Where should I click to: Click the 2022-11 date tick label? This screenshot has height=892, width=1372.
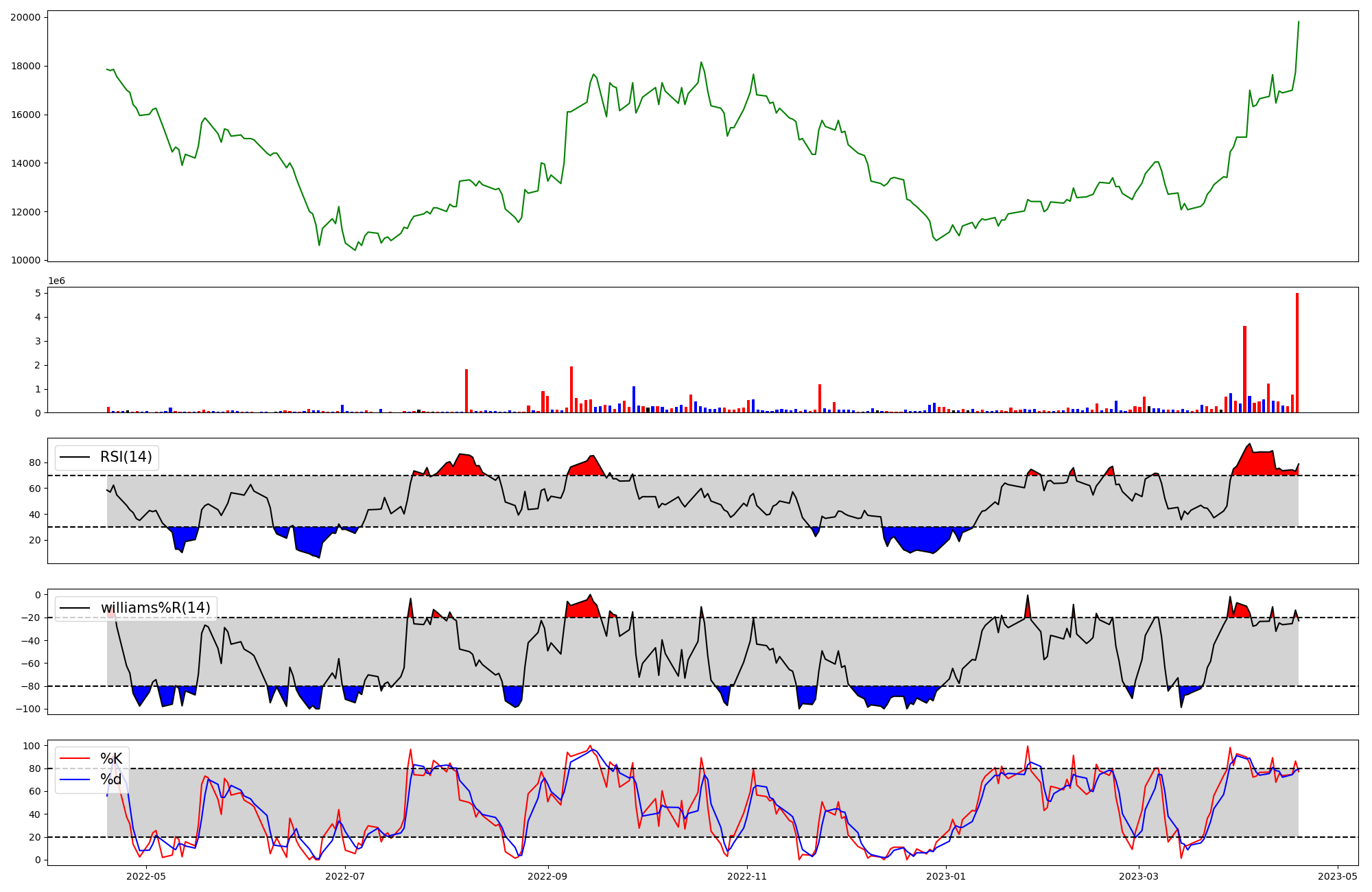[x=746, y=876]
